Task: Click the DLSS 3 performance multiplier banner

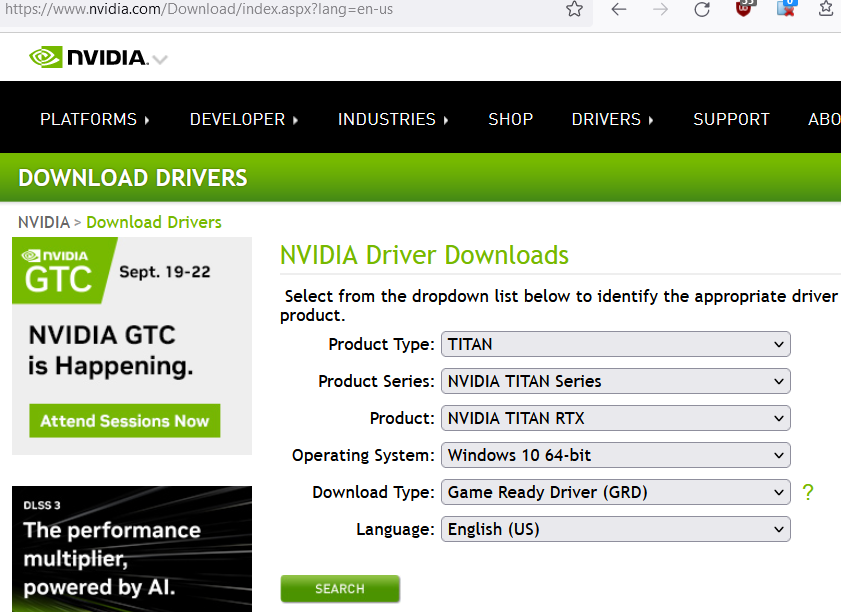Action: (132, 549)
